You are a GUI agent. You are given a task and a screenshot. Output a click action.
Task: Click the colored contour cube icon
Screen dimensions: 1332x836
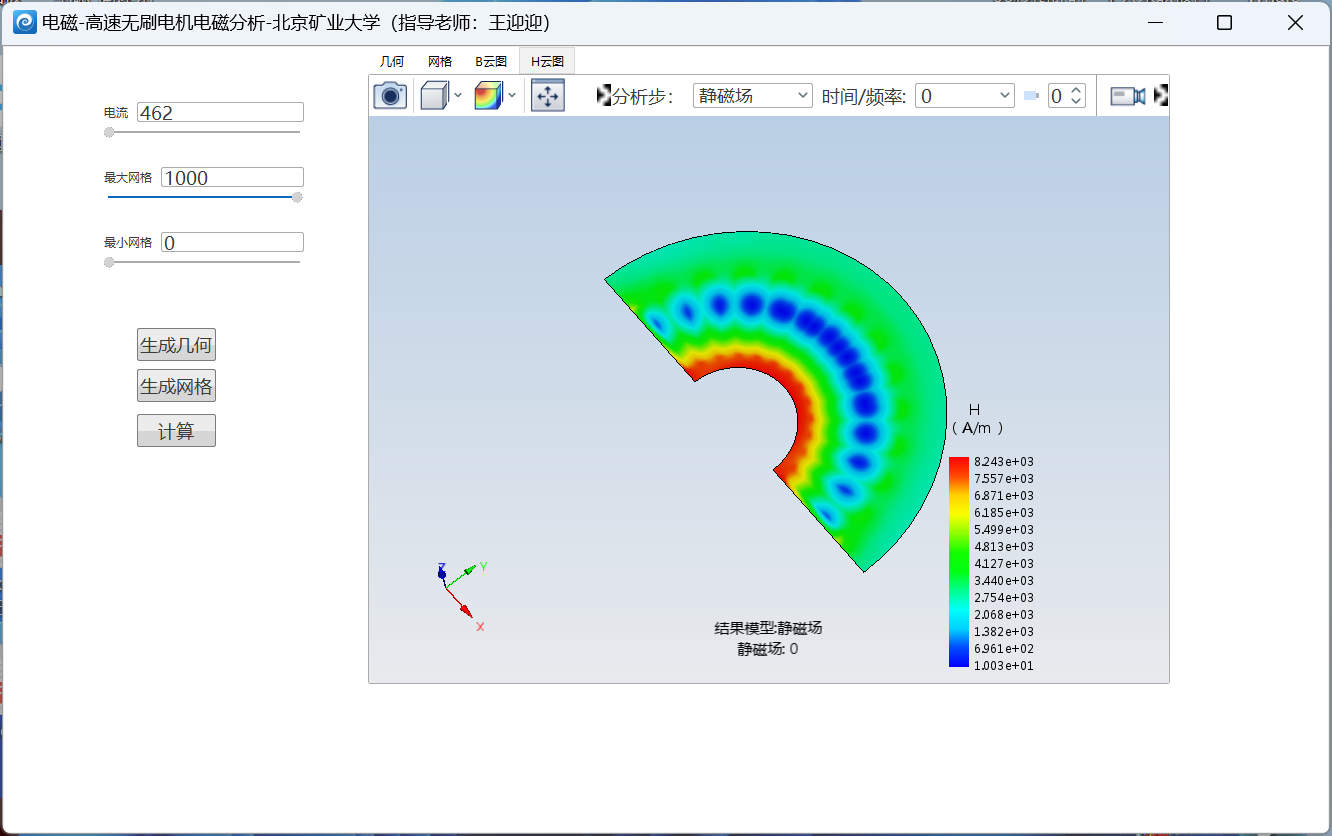point(488,96)
